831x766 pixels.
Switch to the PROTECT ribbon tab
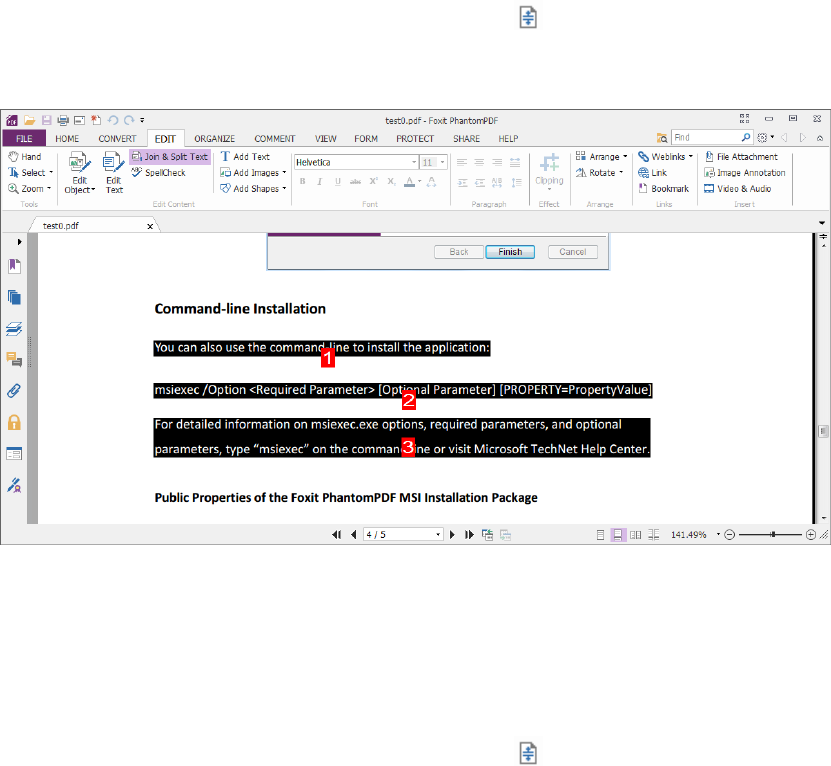pos(415,138)
